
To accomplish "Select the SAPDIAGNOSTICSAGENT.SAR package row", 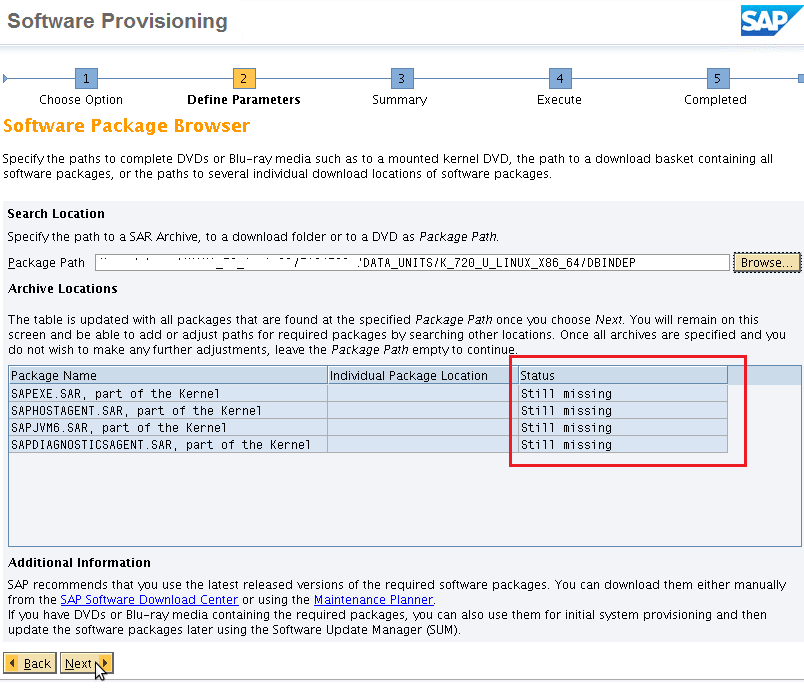I will (x=368, y=444).
